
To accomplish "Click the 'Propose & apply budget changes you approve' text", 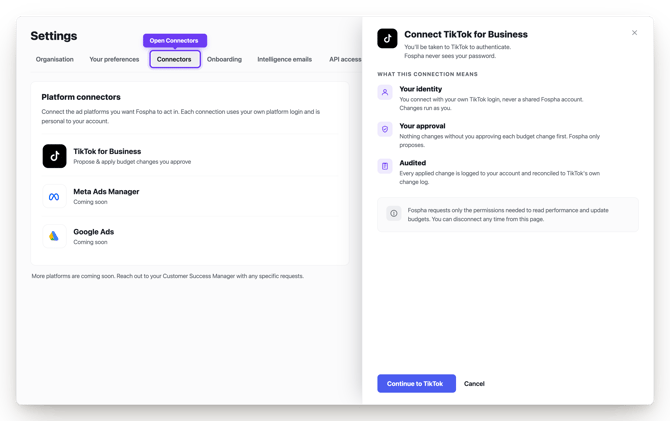I will pyautogui.click(x=132, y=162).
